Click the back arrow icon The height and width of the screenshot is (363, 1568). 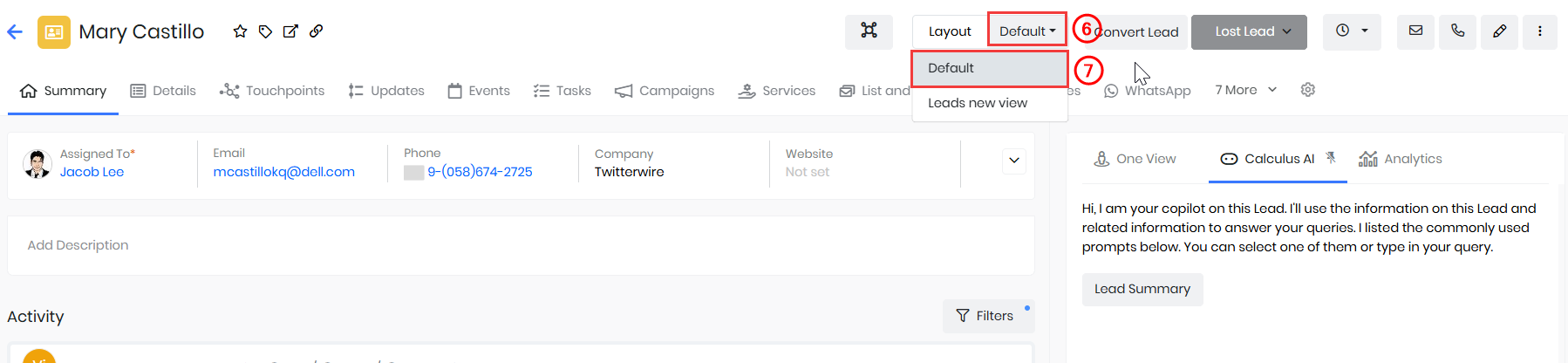point(14,32)
